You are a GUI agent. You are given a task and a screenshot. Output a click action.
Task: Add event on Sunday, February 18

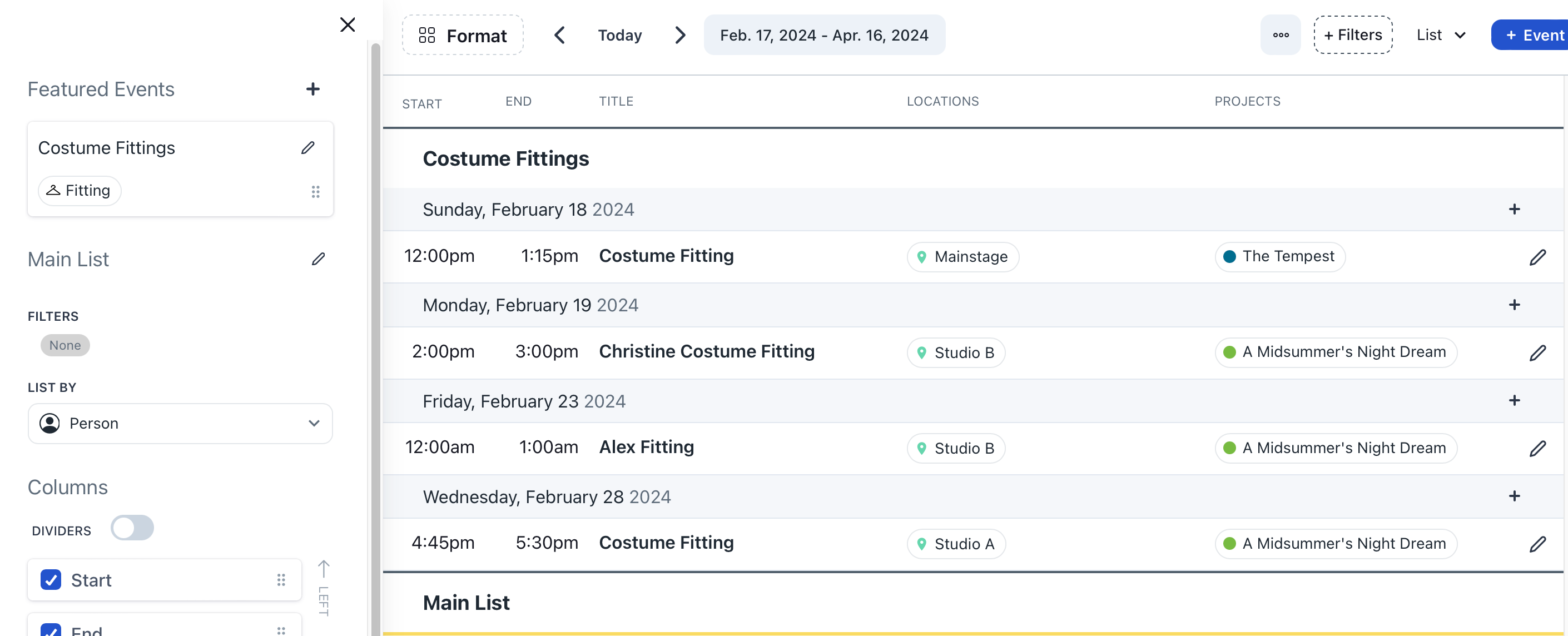coord(1514,210)
